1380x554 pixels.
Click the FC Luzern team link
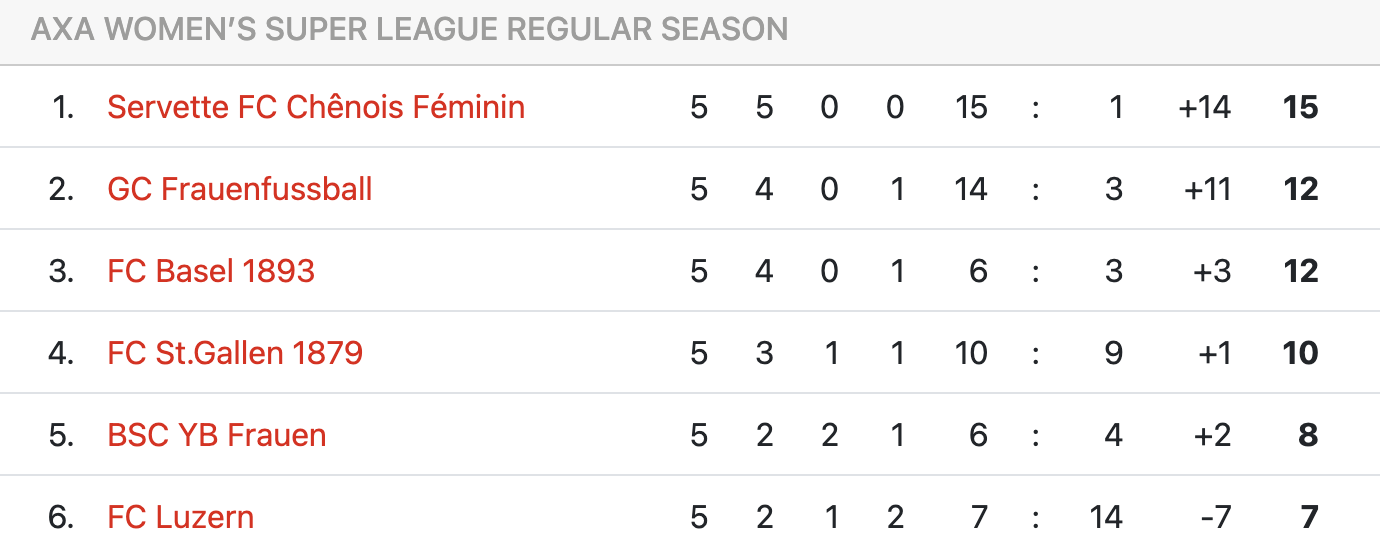pos(181,517)
